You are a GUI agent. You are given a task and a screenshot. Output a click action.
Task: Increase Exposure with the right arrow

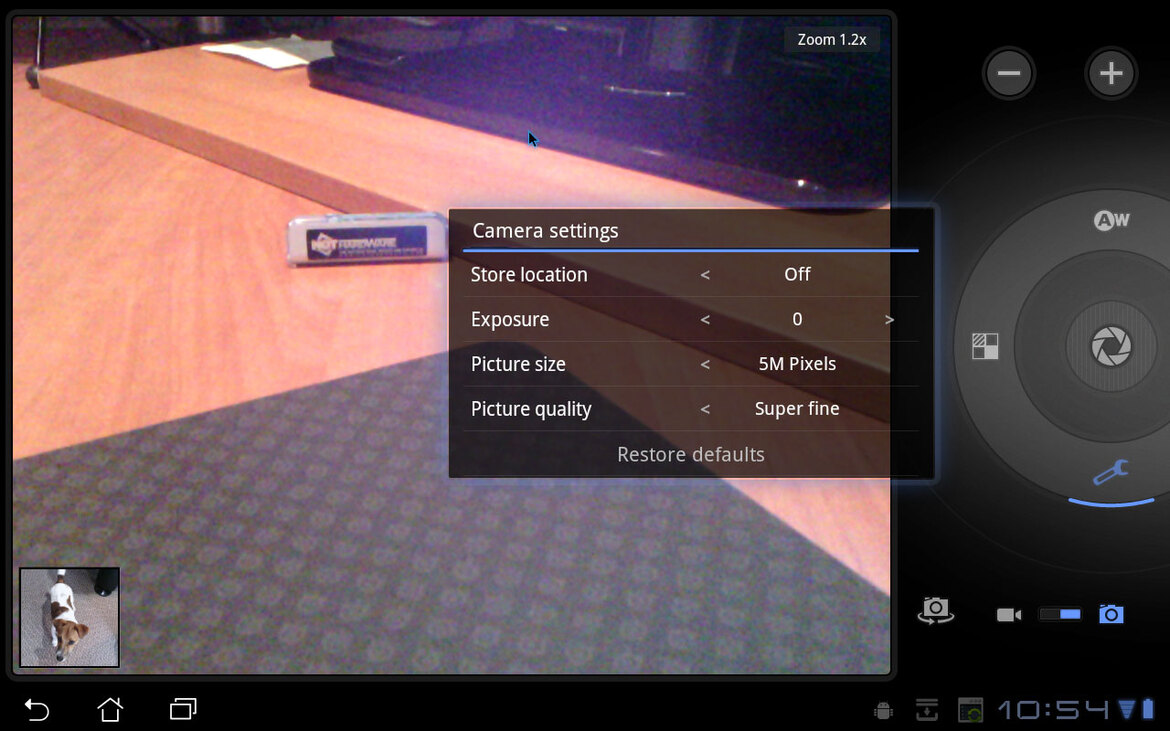[889, 319]
